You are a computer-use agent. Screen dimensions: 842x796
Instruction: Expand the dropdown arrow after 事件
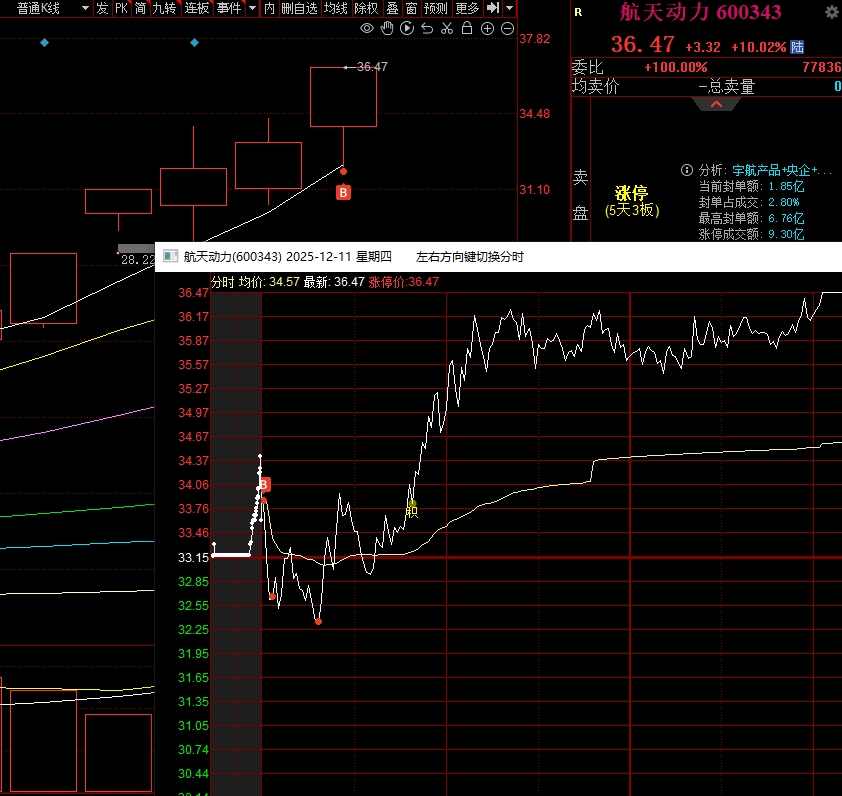tap(252, 8)
